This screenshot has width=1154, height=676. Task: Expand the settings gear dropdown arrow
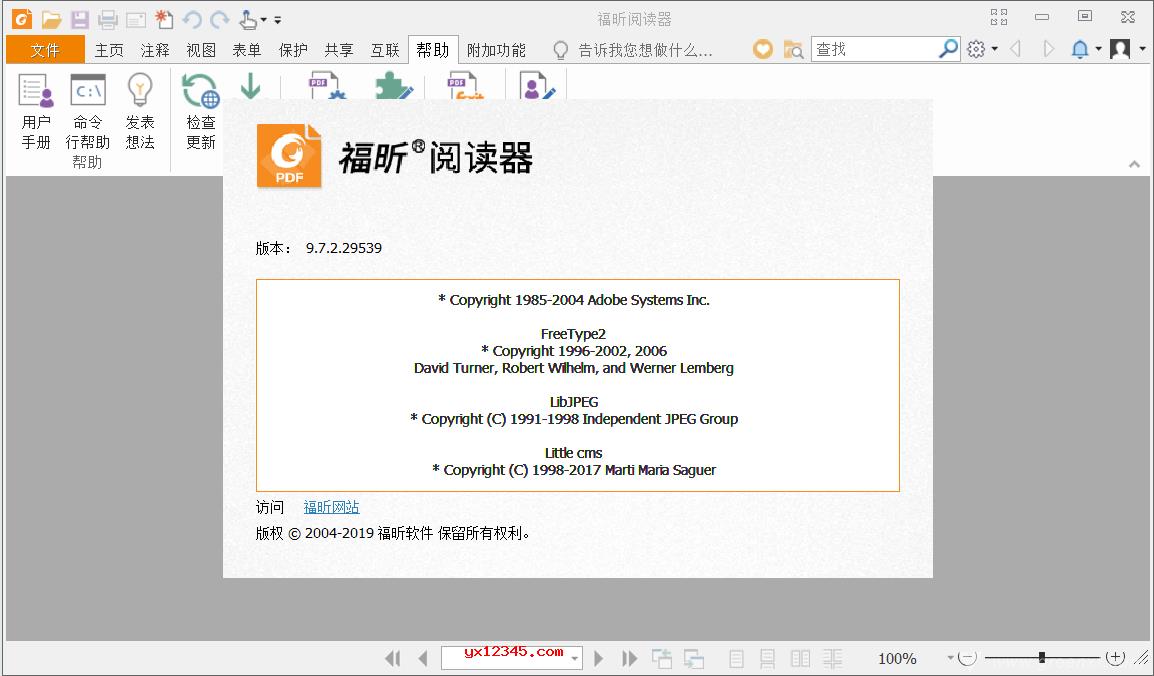coord(994,49)
